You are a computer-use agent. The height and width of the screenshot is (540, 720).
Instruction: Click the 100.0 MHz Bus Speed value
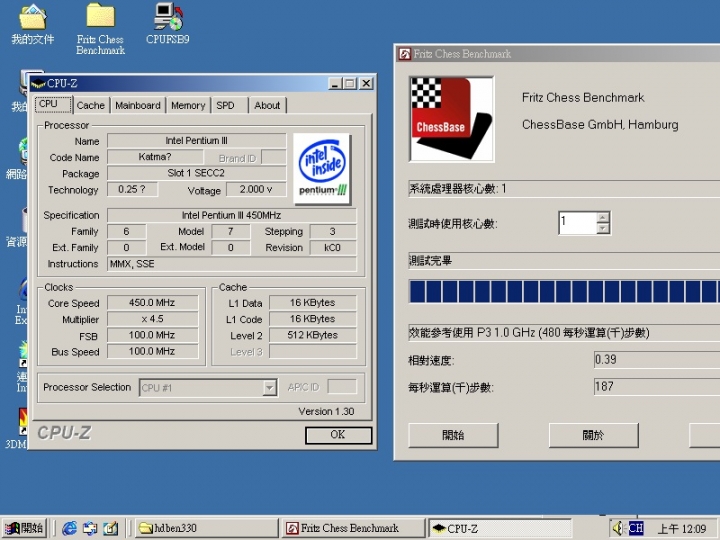[x=152, y=351]
